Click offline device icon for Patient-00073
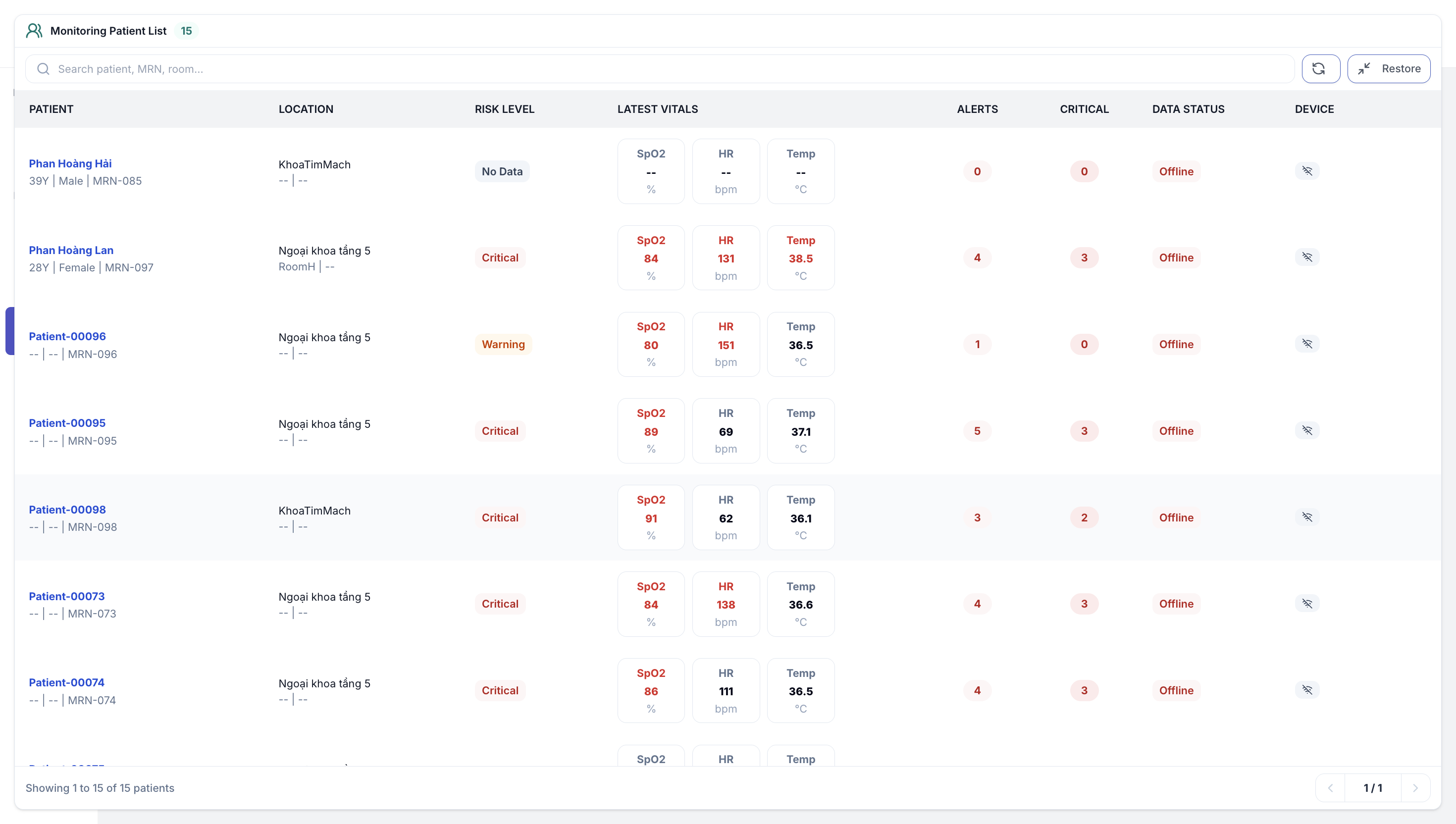 [1306, 603]
